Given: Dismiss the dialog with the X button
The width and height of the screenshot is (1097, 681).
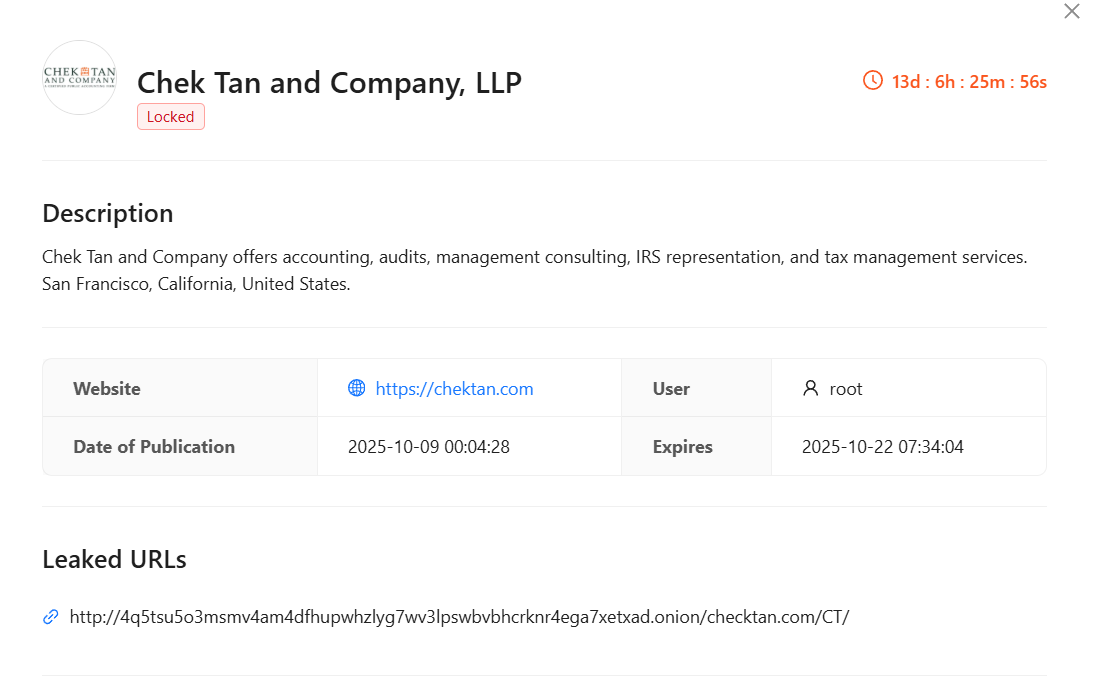Looking at the screenshot, I should pos(1071,11).
